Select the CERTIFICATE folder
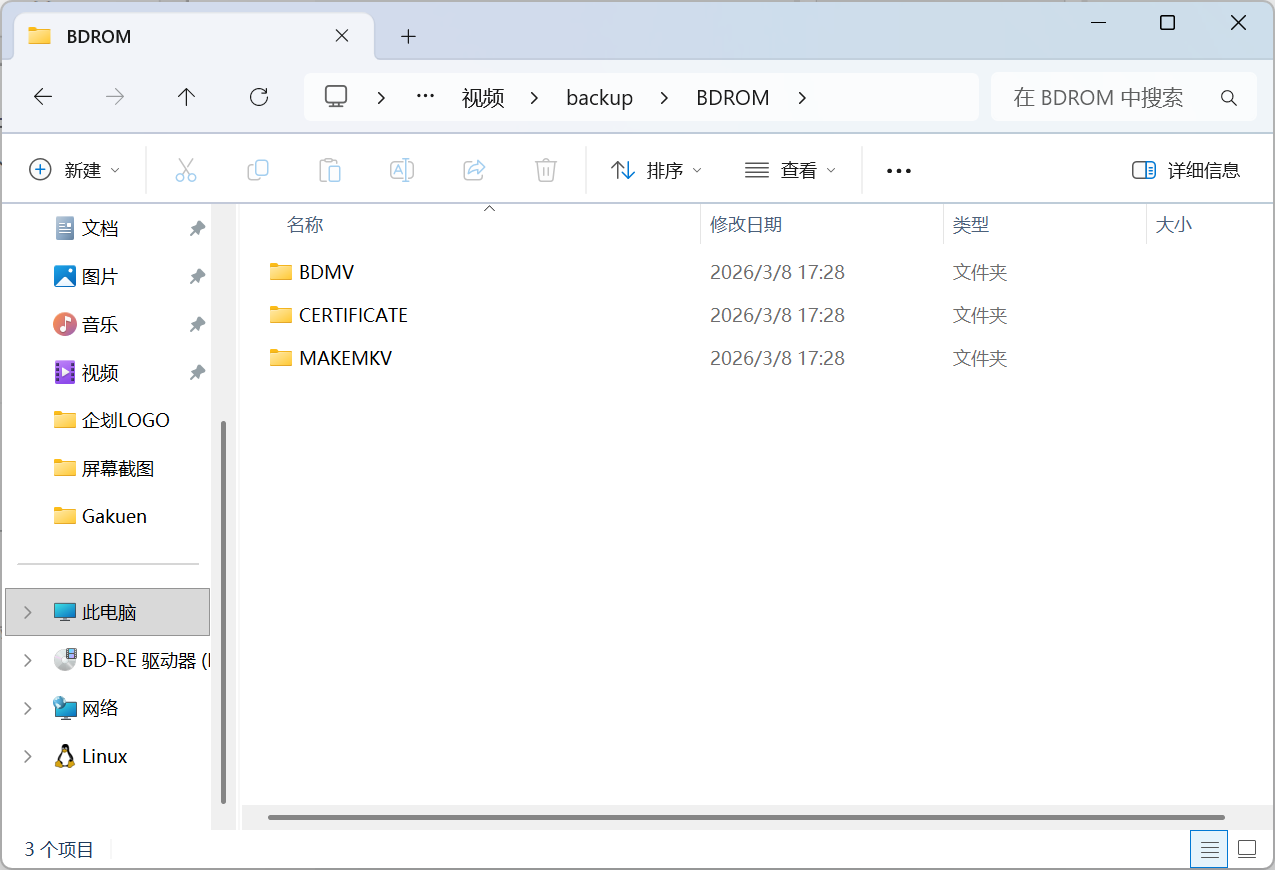The width and height of the screenshot is (1275, 870). coord(353,315)
